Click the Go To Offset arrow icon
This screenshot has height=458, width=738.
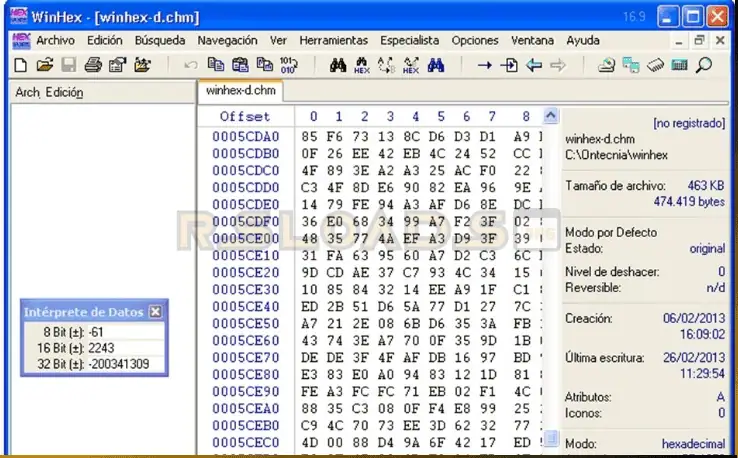[x=484, y=65]
